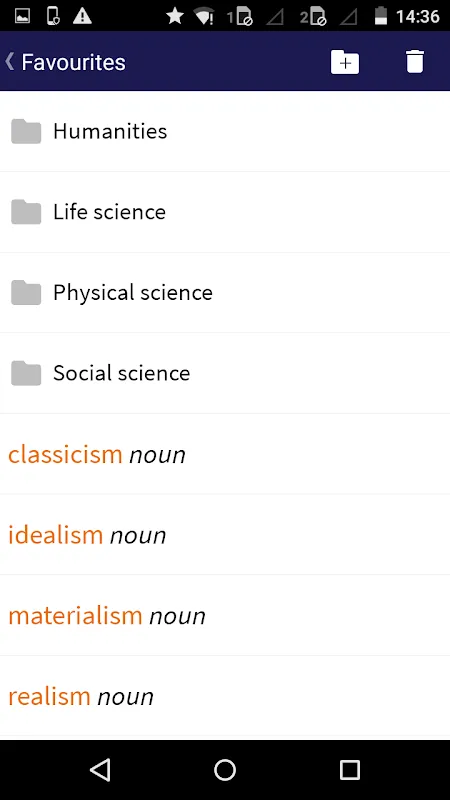Screen dimensions: 450x800
Task: Open the Life science folder
Action: pos(225,212)
